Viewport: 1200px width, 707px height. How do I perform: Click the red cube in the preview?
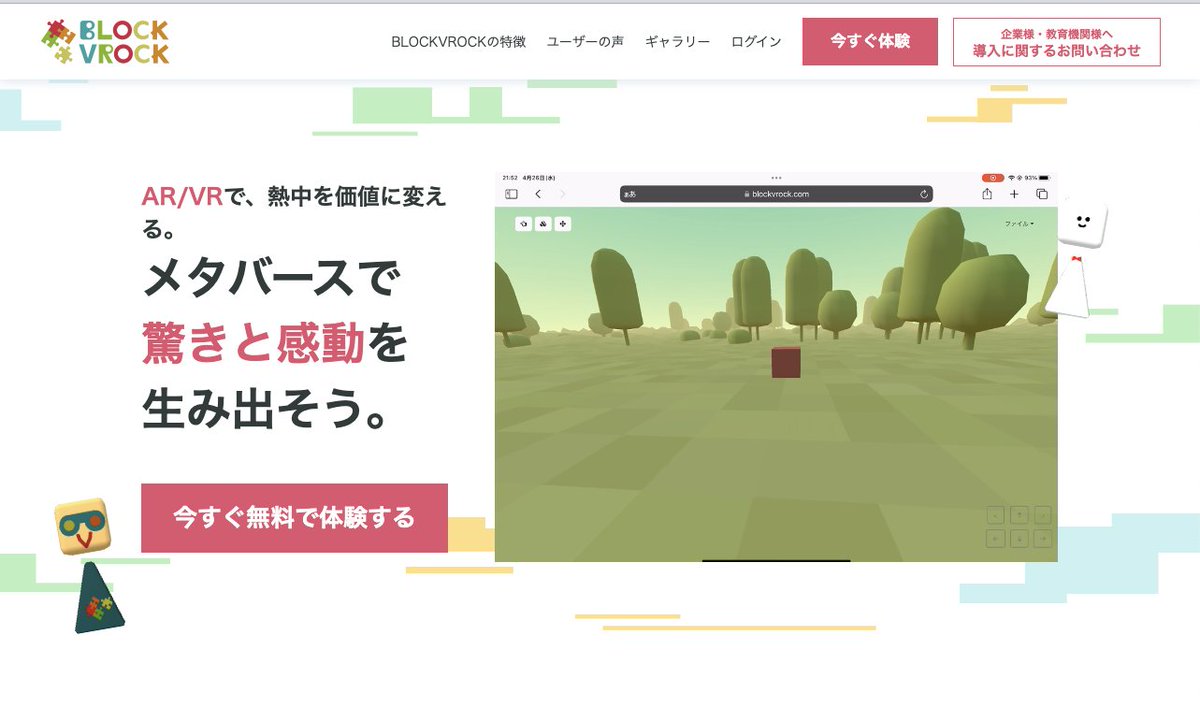click(786, 363)
